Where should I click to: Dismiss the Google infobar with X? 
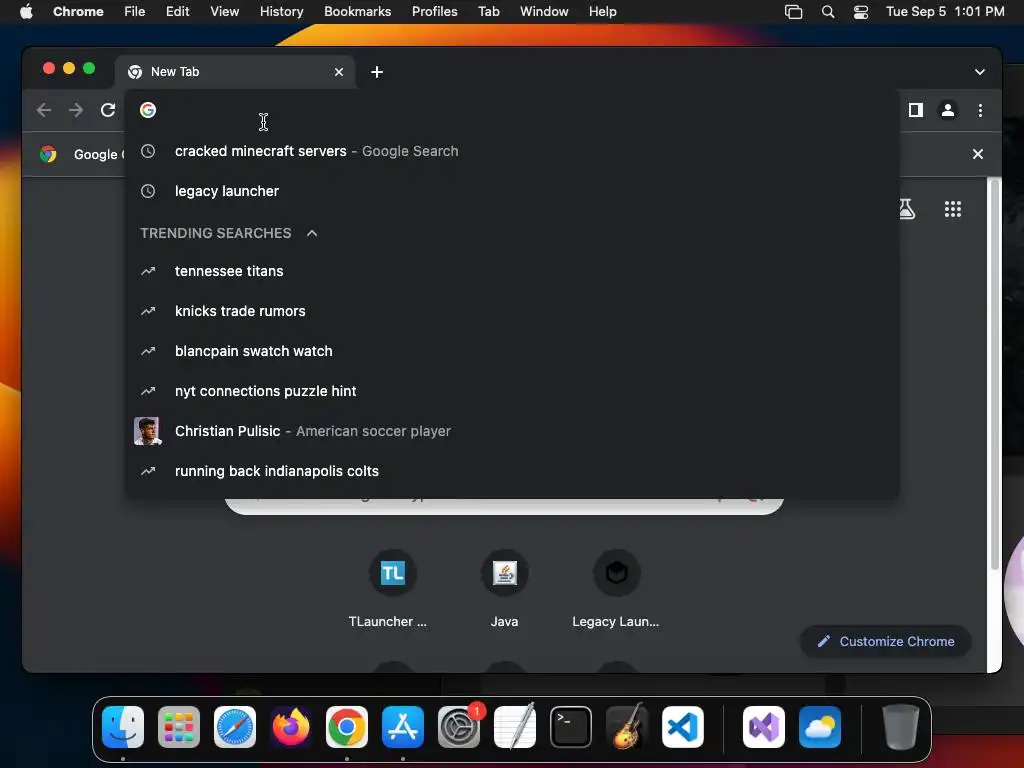tap(978, 154)
